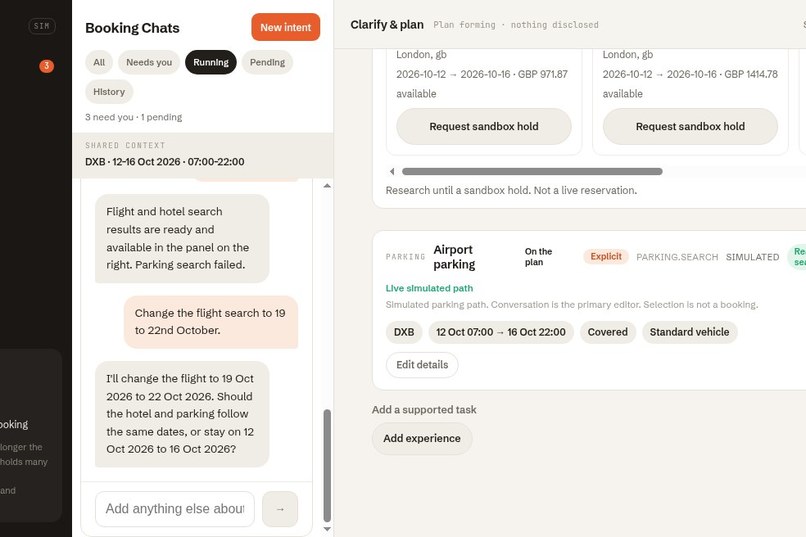Click the chat scrollbar up arrow
The width and height of the screenshot is (806, 537).
[x=327, y=186]
